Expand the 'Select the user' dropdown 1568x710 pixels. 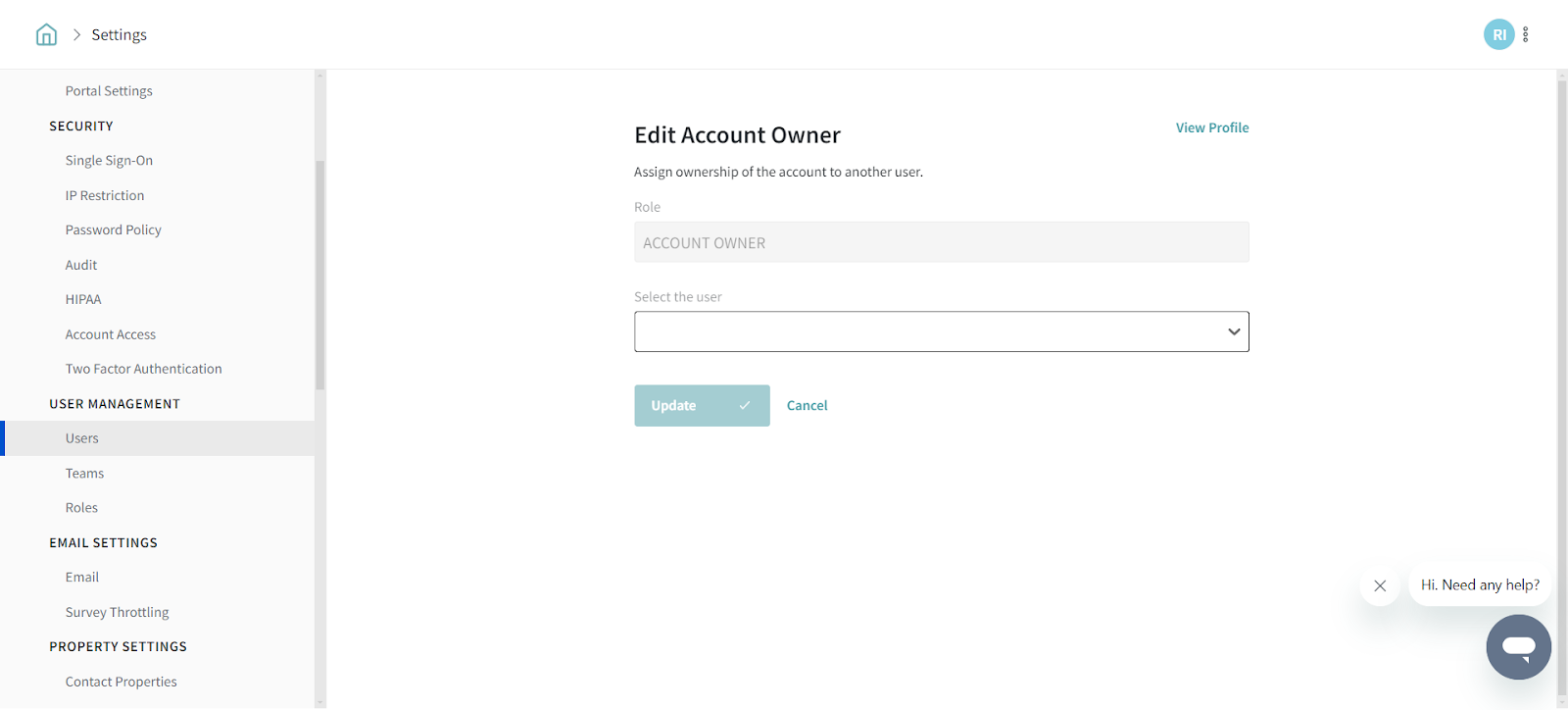pos(941,331)
